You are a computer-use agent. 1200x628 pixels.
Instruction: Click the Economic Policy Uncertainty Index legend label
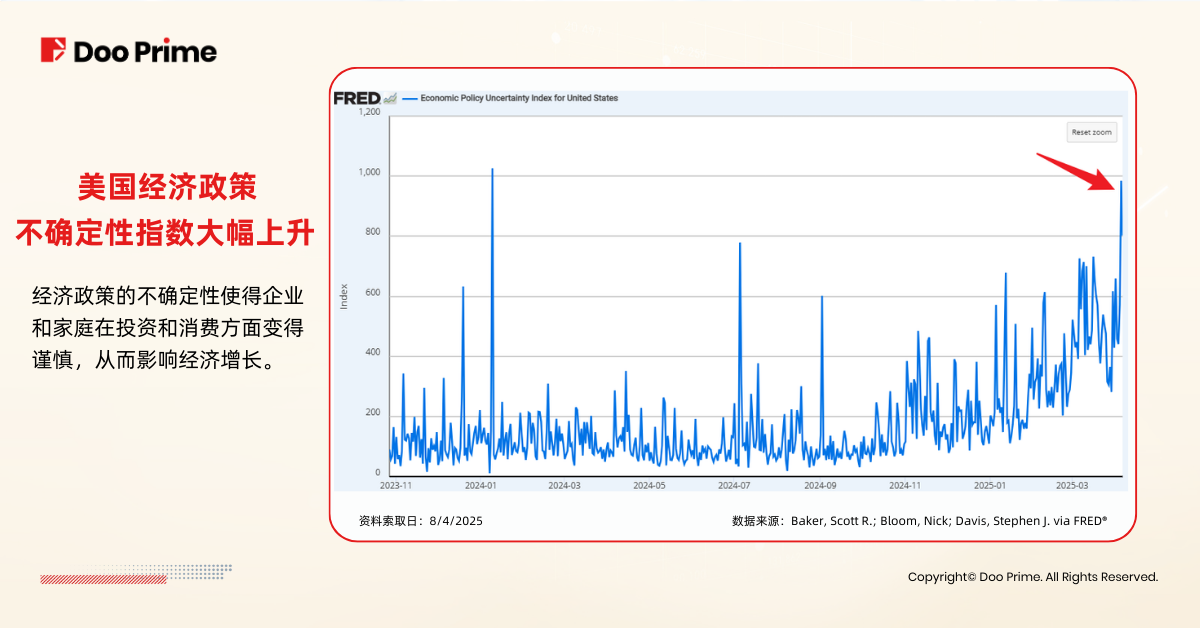(519, 99)
